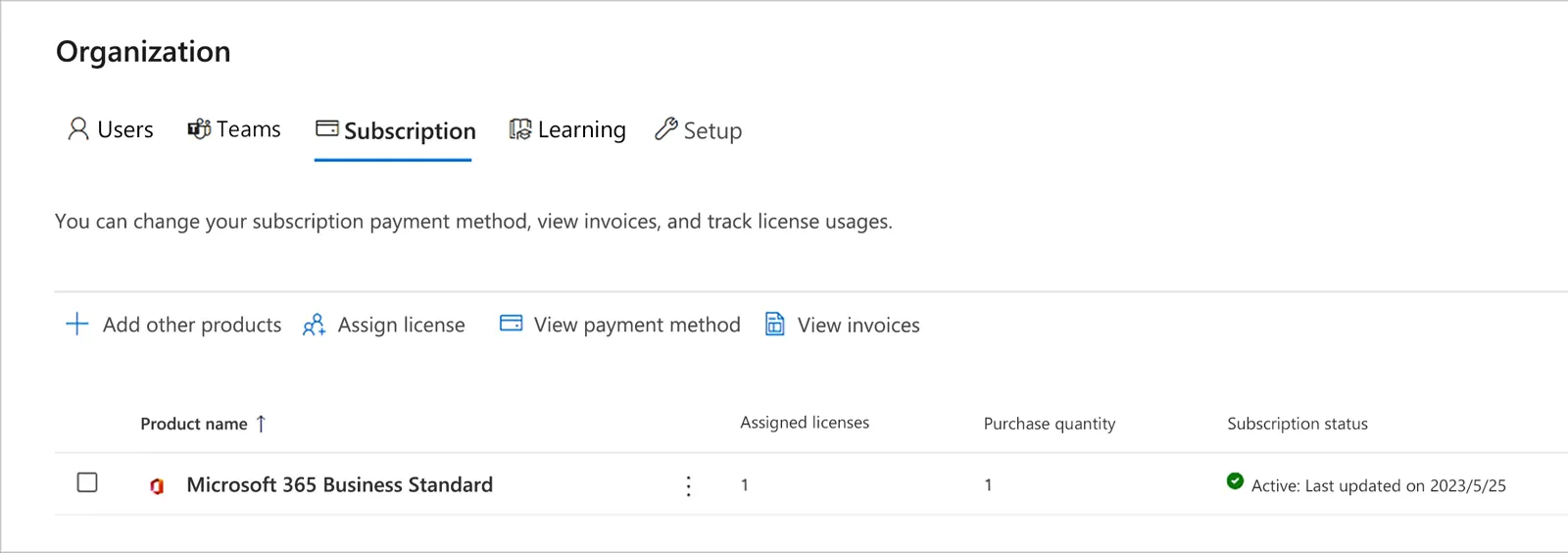Click the invoices document icon
The image size is (1568, 553).
coord(774,324)
